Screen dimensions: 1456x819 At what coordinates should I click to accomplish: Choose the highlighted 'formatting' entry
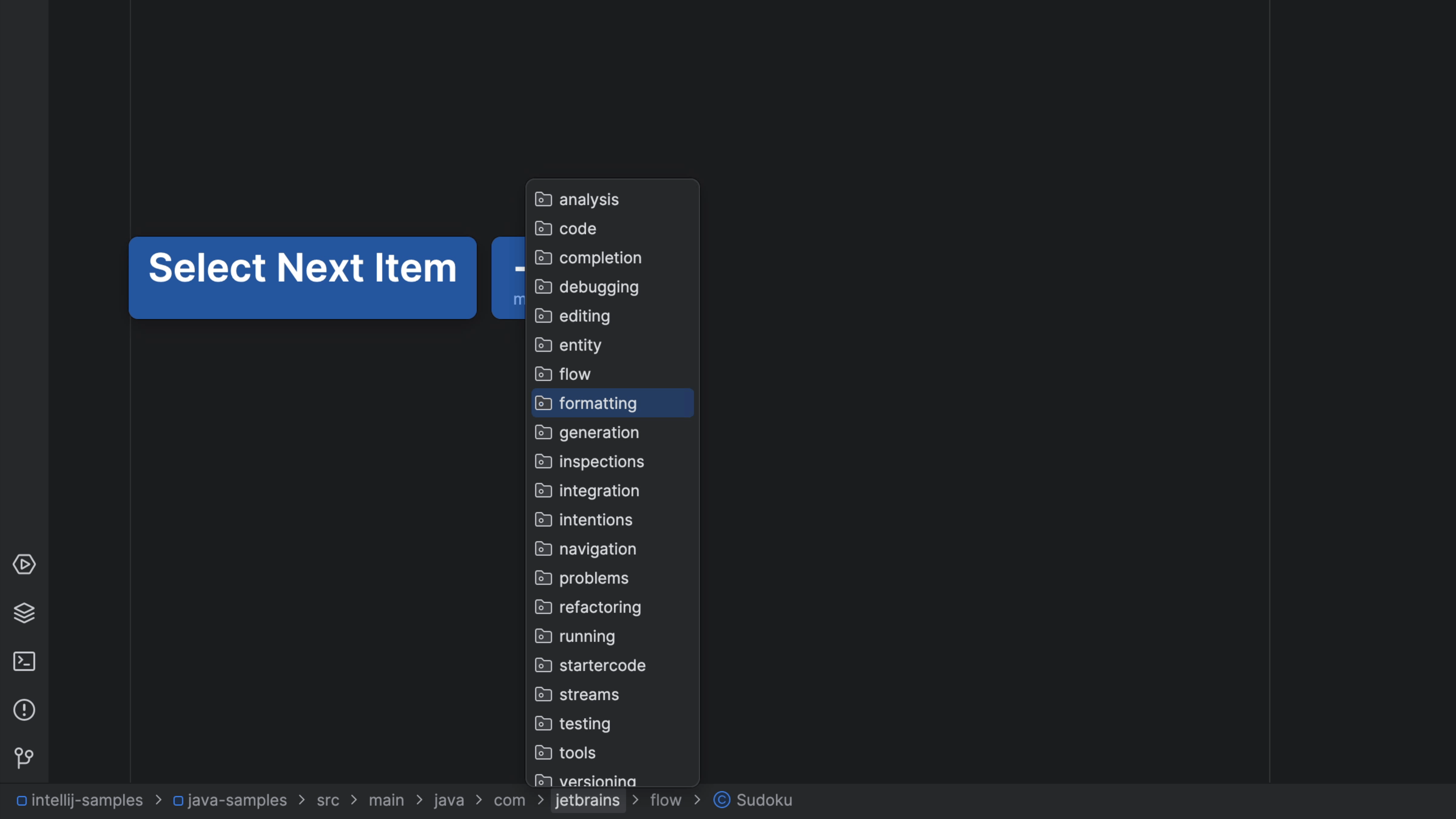click(x=598, y=403)
